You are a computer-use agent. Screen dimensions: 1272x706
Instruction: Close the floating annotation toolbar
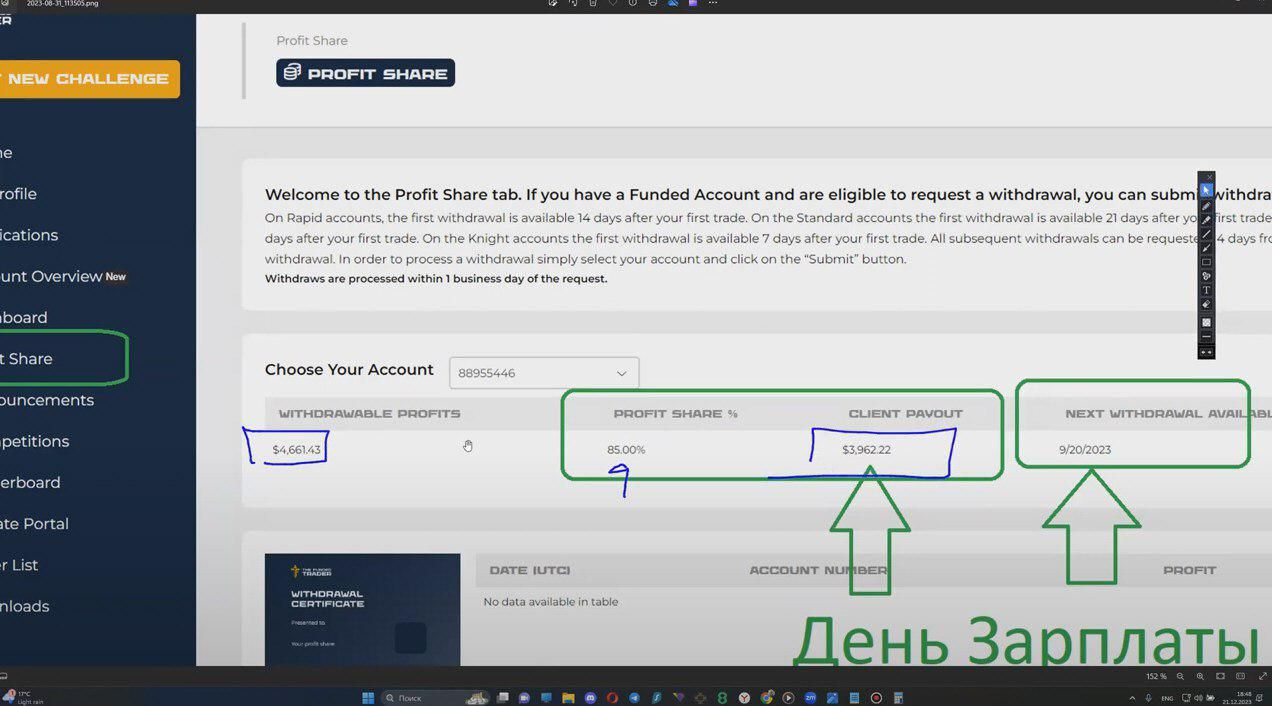point(1209,177)
